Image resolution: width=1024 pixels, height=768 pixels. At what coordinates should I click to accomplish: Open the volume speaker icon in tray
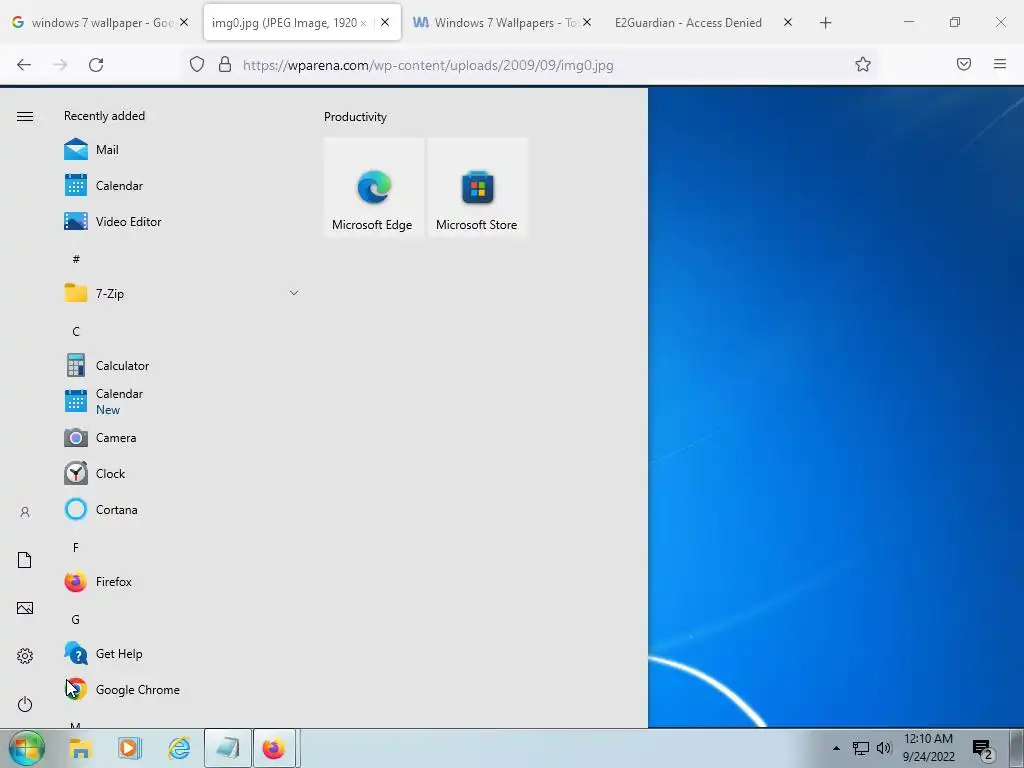click(x=884, y=748)
